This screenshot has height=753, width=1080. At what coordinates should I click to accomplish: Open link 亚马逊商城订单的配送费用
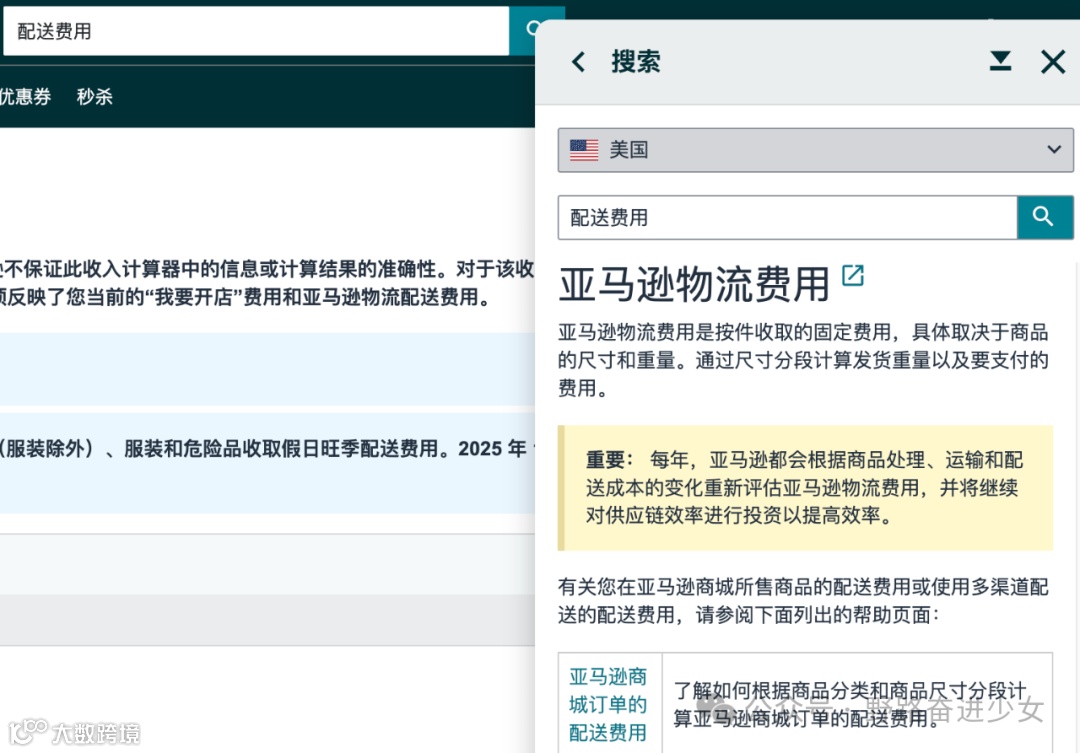(x=608, y=704)
